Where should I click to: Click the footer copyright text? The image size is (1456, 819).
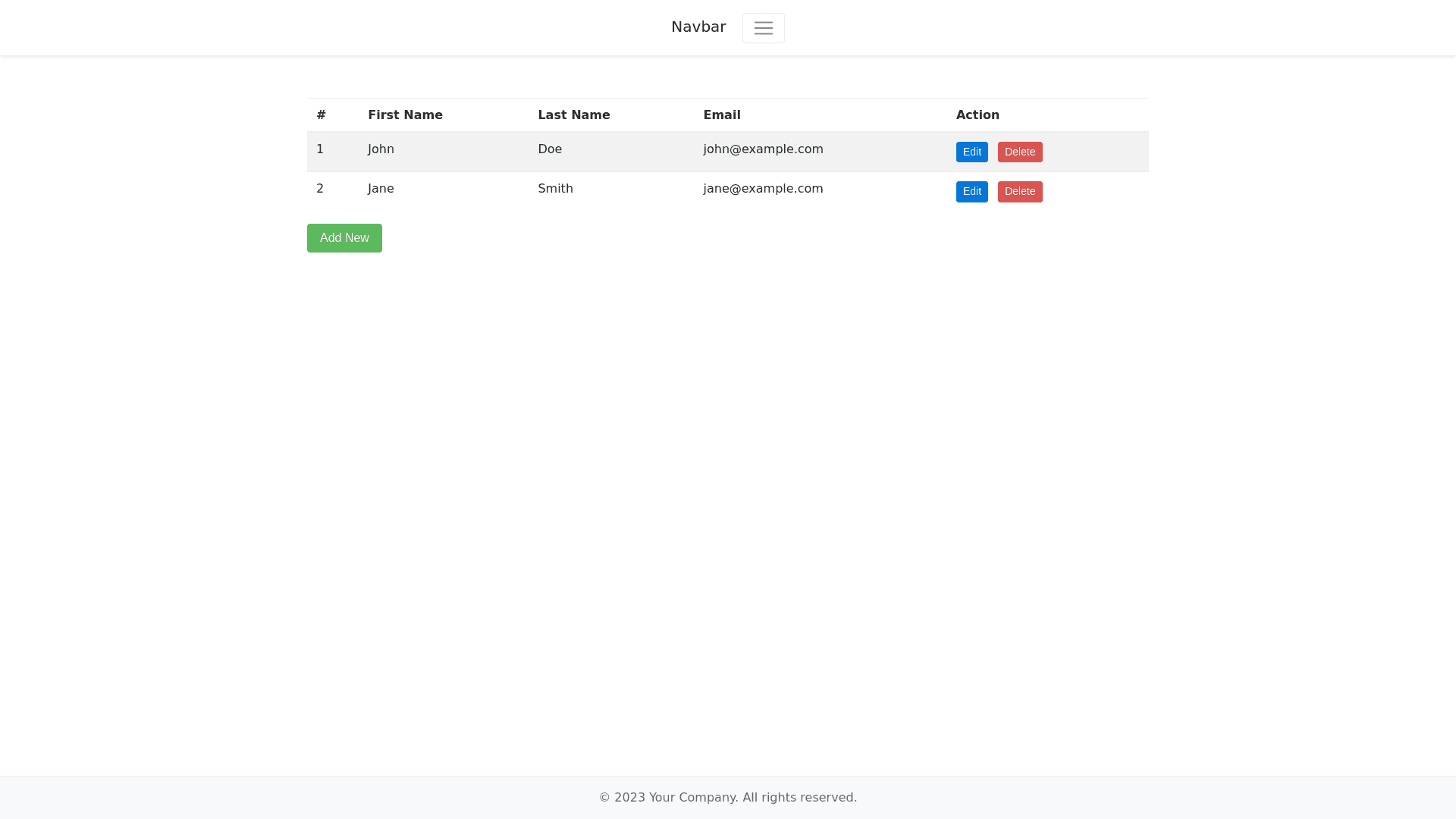click(727, 797)
